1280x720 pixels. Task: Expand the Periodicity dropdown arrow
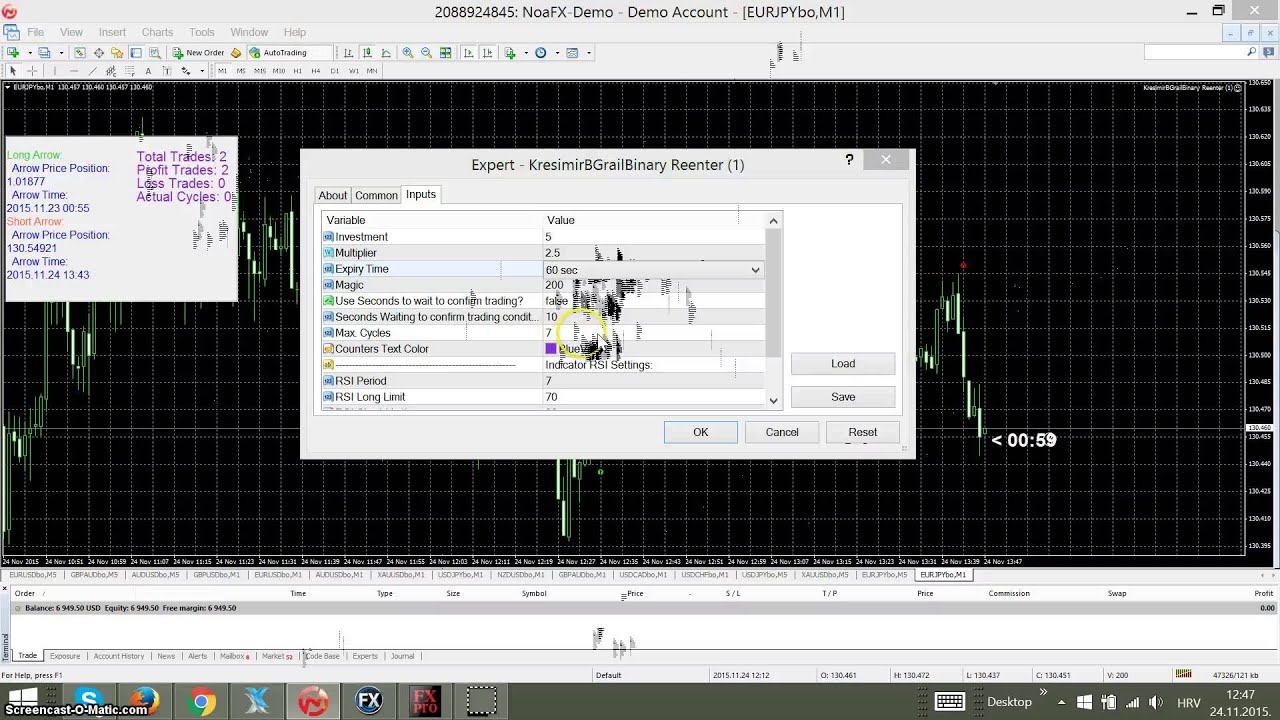pyautogui.click(x=557, y=52)
